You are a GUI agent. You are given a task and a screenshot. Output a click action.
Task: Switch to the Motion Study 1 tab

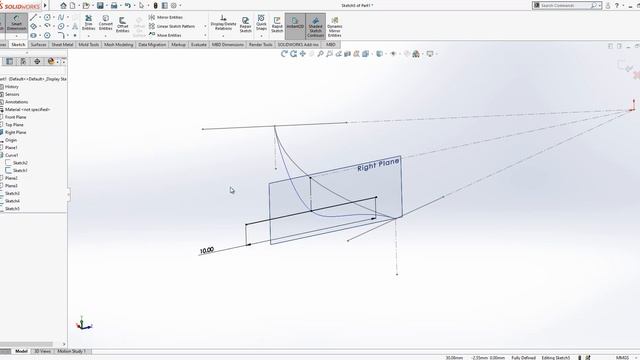(x=72, y=351)
